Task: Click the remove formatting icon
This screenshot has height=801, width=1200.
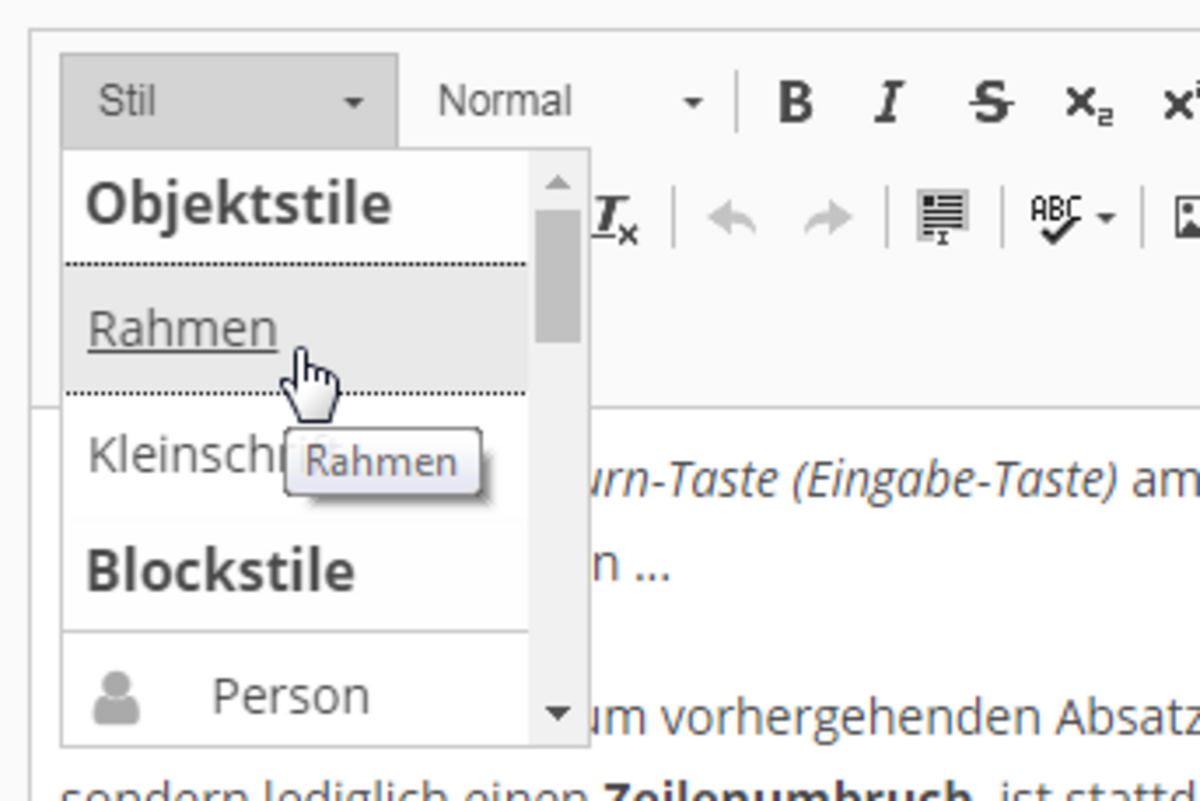Action: [616, 218]
